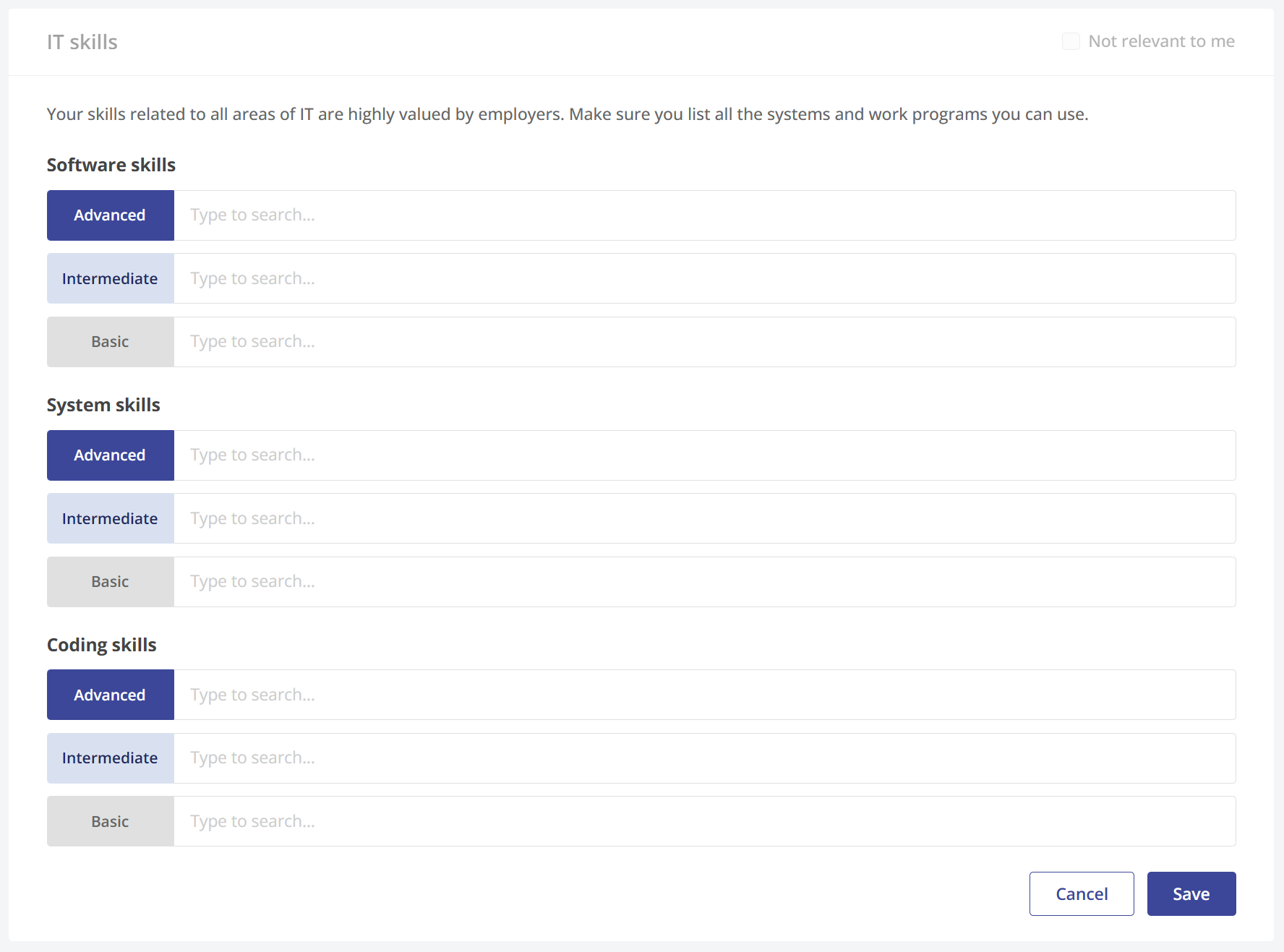Screen dimensions: 1284x952
Task: Click Coding skills Intermediate search field
Action: [704, 758]
